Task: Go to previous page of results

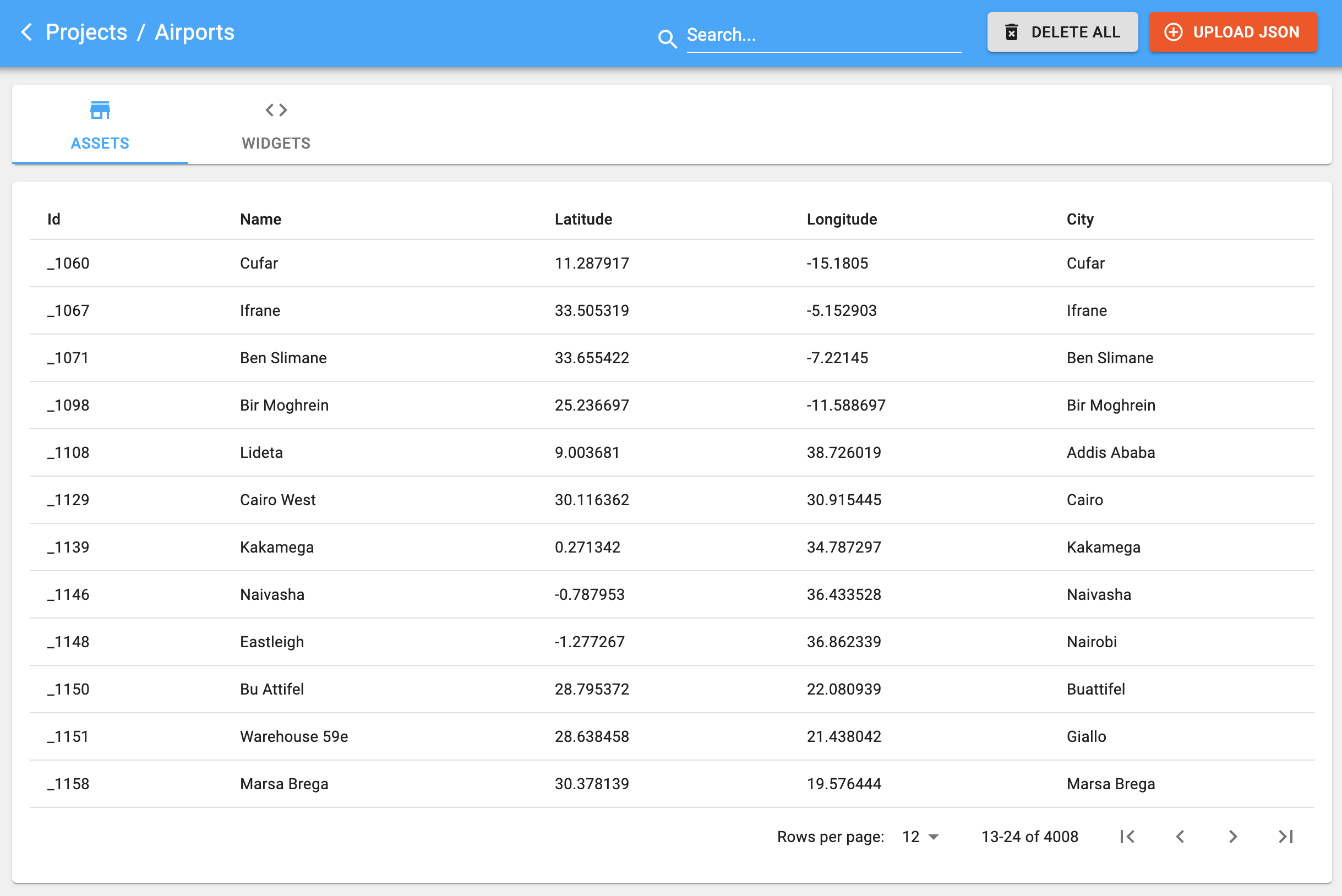Action: [x=1180, y=837]
